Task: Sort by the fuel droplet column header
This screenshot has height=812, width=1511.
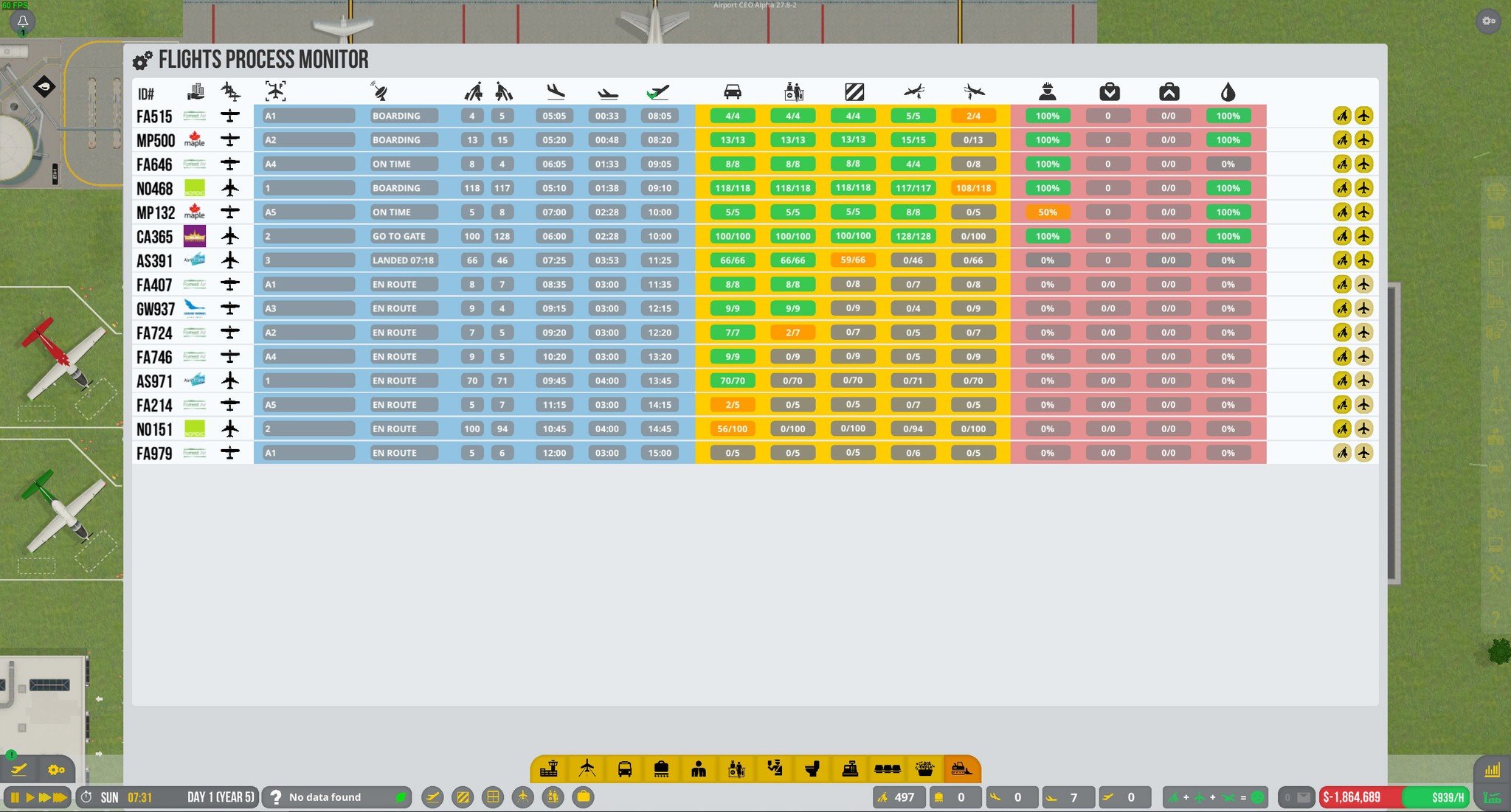Action: (1228, 92)
